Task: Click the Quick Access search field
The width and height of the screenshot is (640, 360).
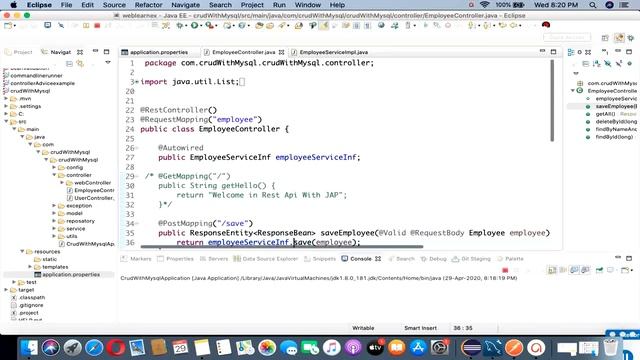Action: (567, 37)
